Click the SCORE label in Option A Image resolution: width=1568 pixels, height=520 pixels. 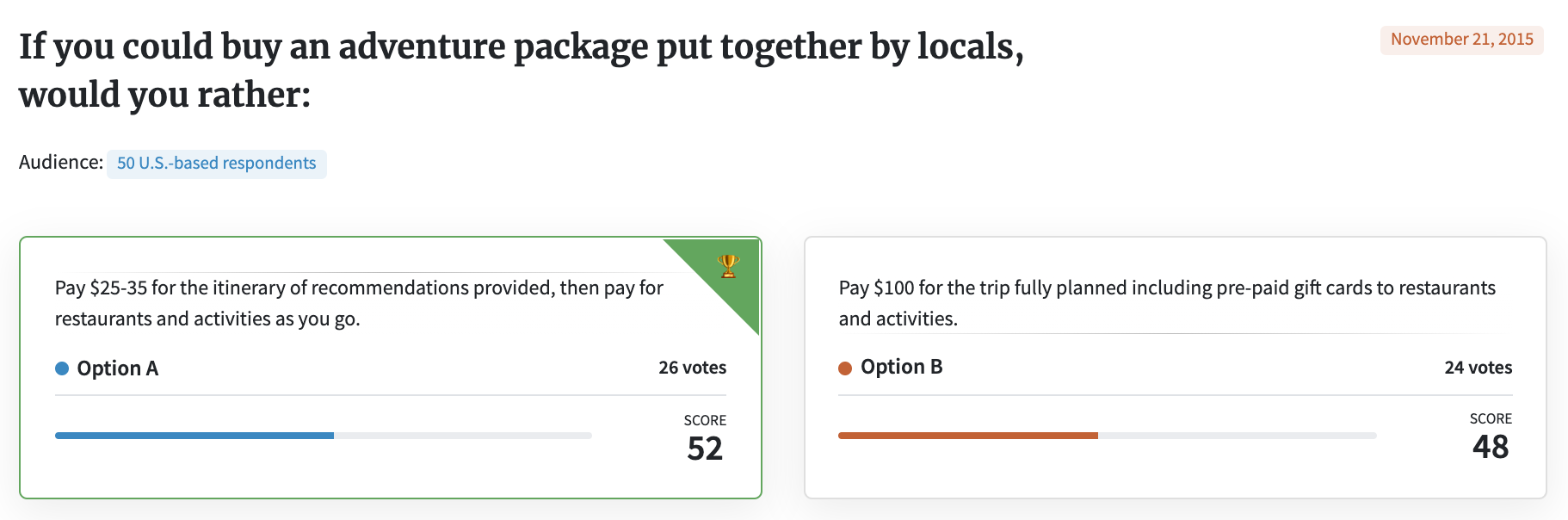click(x=705, y=420)
